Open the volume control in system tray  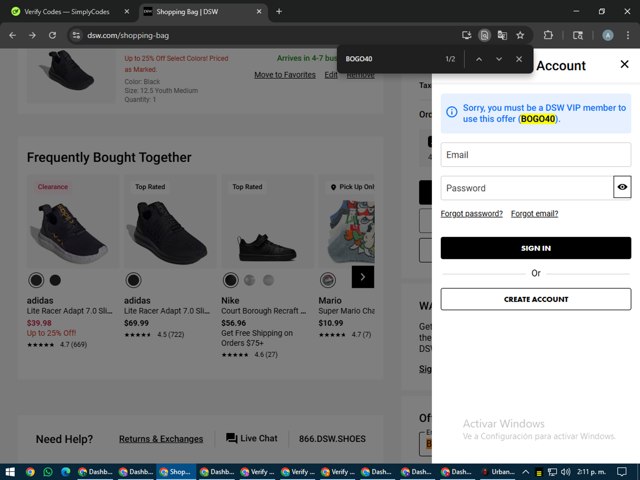pos(565,472)
